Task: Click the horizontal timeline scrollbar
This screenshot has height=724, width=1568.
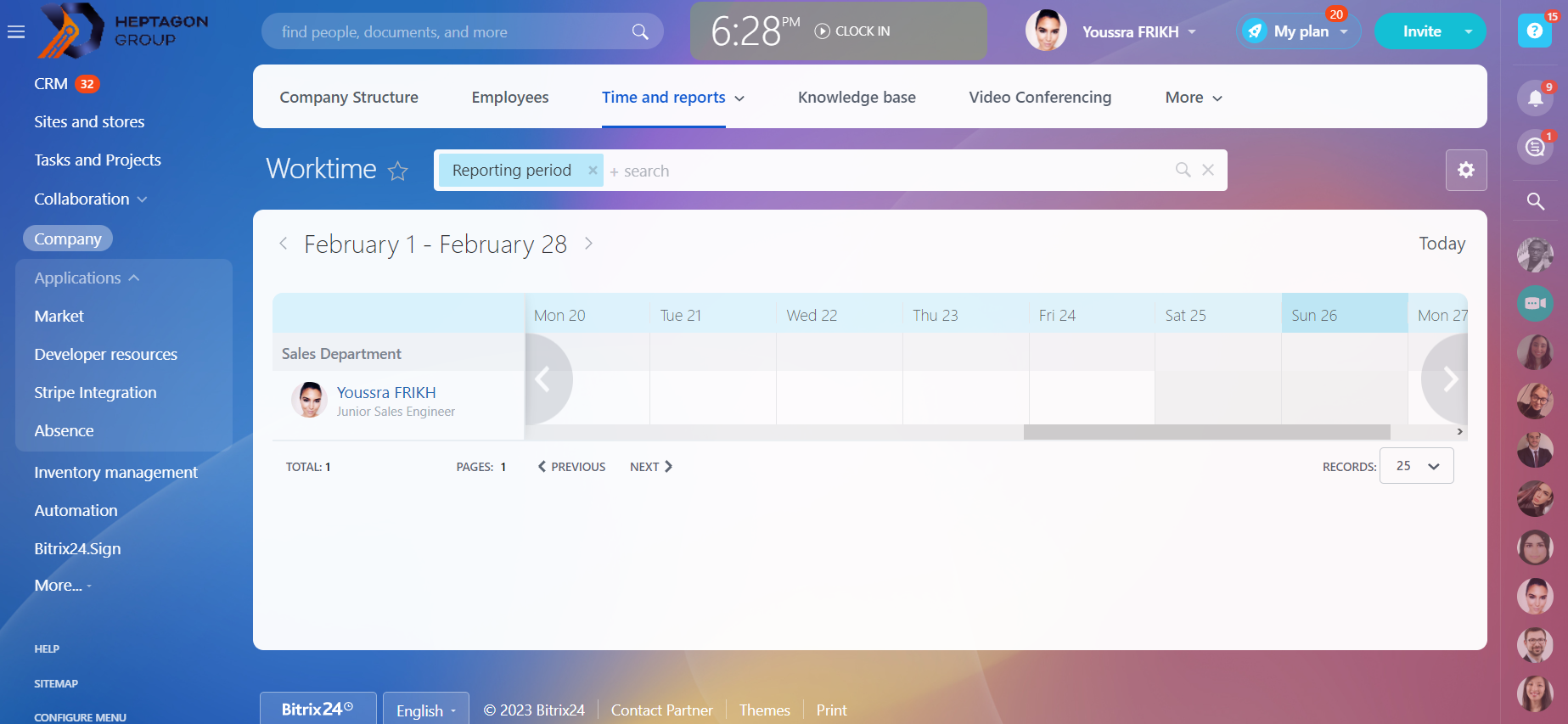Action: pyautogui.click(x=1206, y=432)
